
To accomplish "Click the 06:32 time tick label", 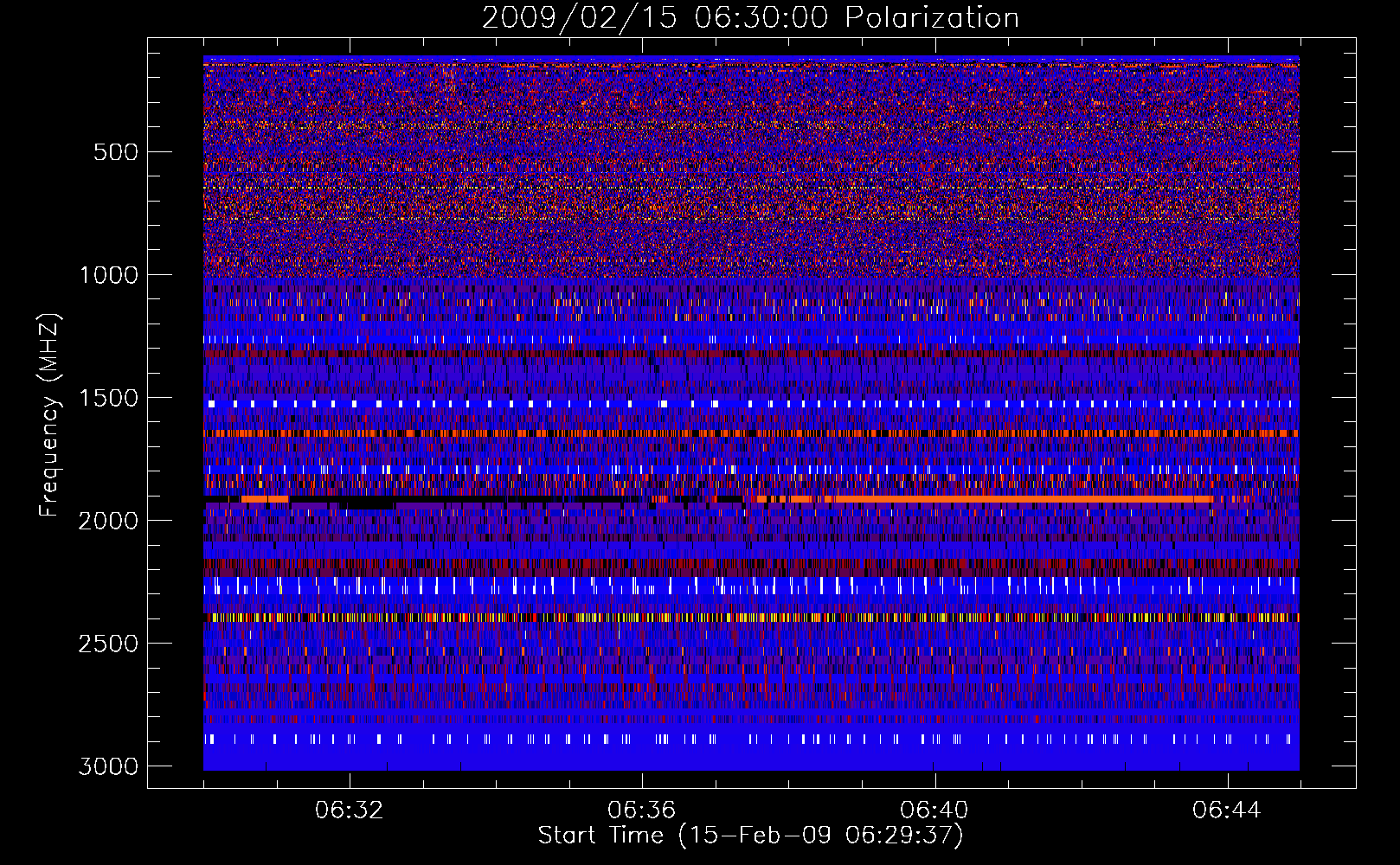I will pos(350,811).
